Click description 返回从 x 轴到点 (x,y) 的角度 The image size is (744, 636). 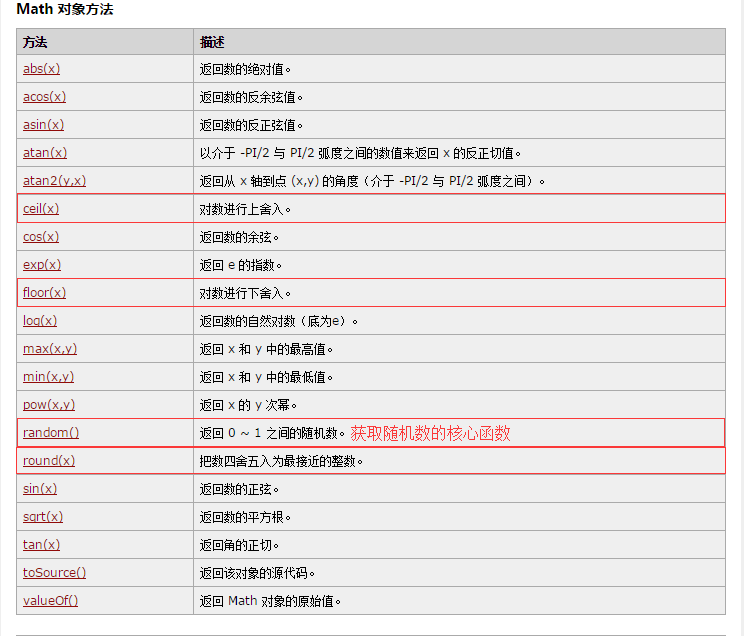pyautogui.click(x=372, y=181)
